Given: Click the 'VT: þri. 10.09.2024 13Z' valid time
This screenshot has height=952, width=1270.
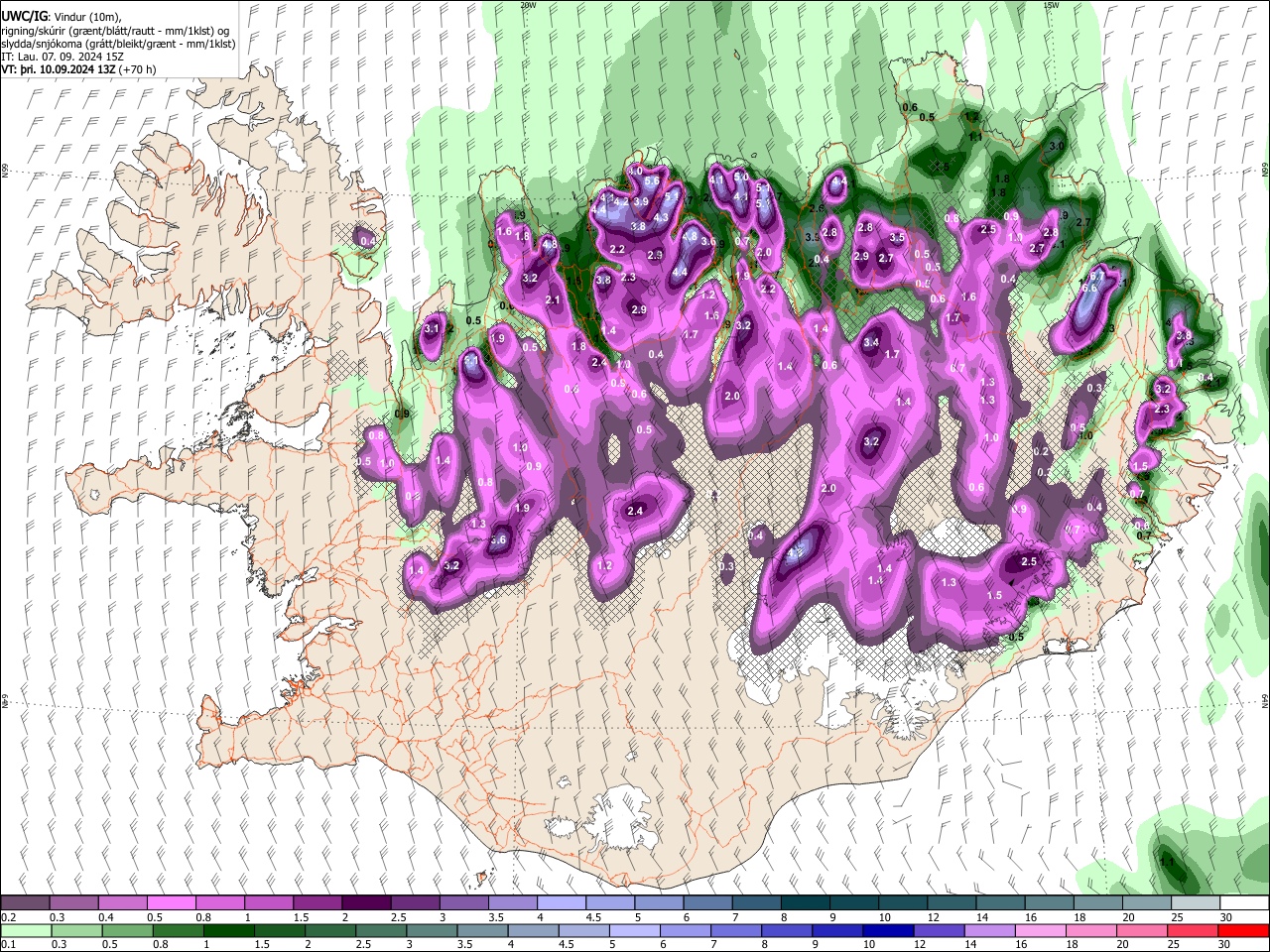Looking at the screenshot, I should tap(59, 69).
